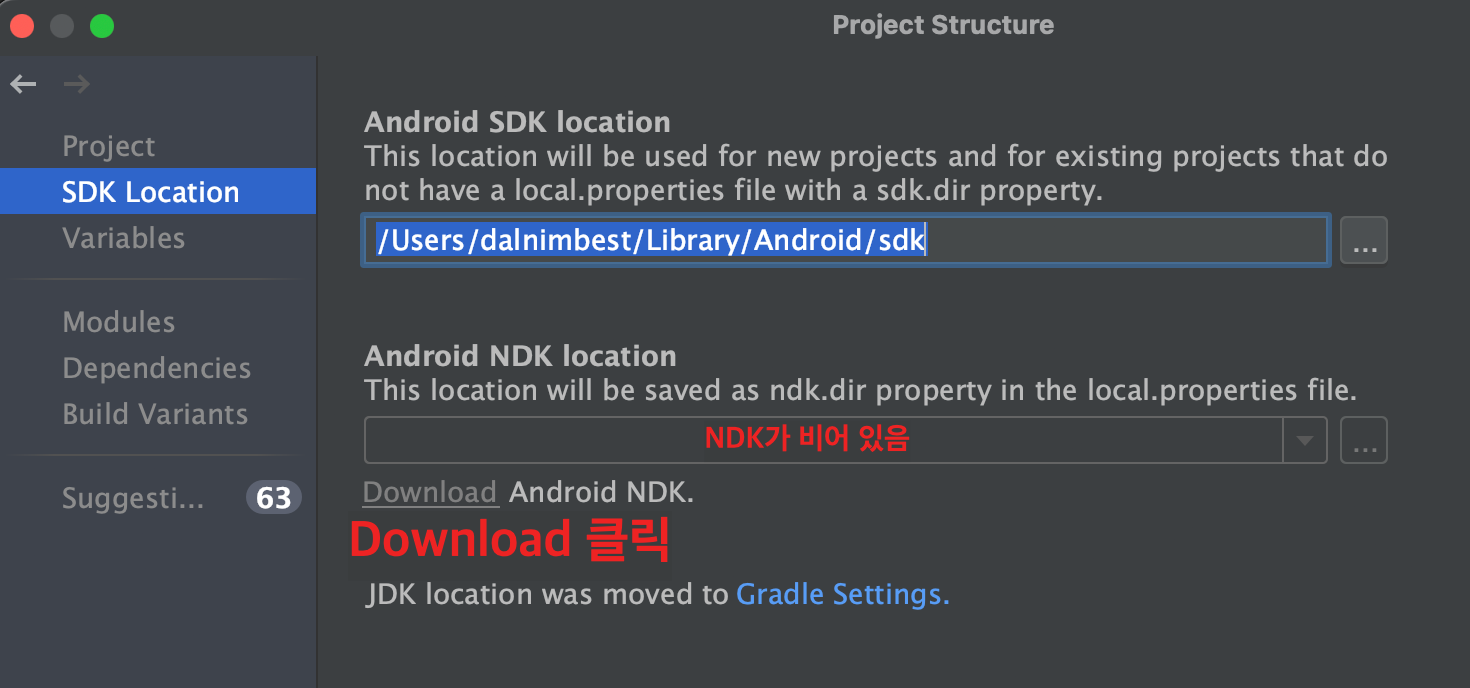Click the Project Structure window title
Screen dimensions: 1470x688
pyautogui.click(x=943, y=25)
